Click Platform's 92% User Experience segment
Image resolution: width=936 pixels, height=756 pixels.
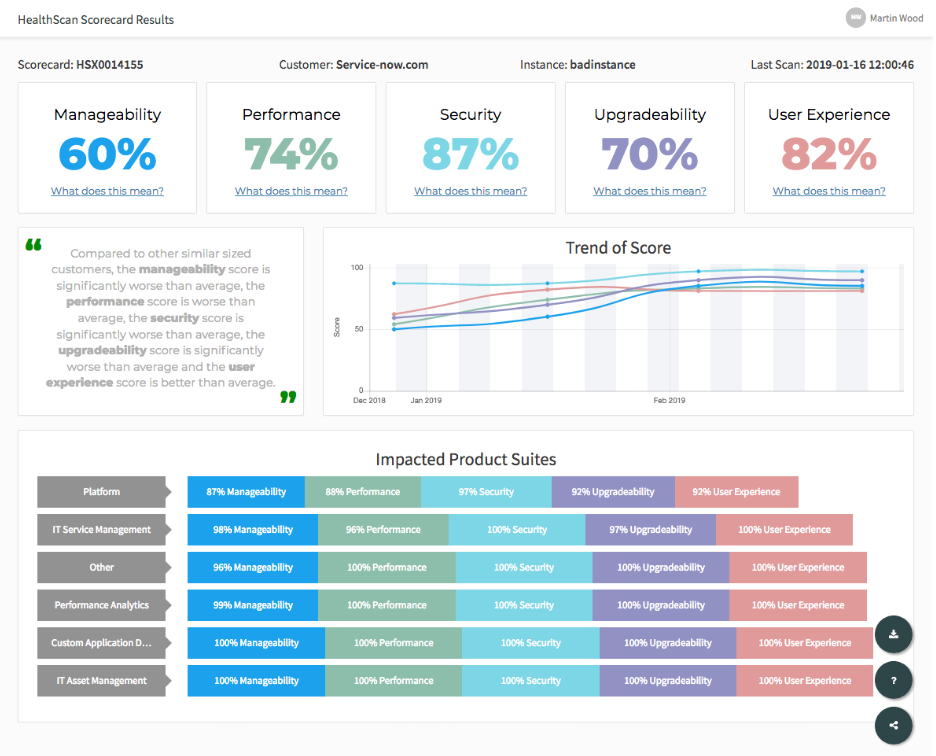click(x=736, y=492)
